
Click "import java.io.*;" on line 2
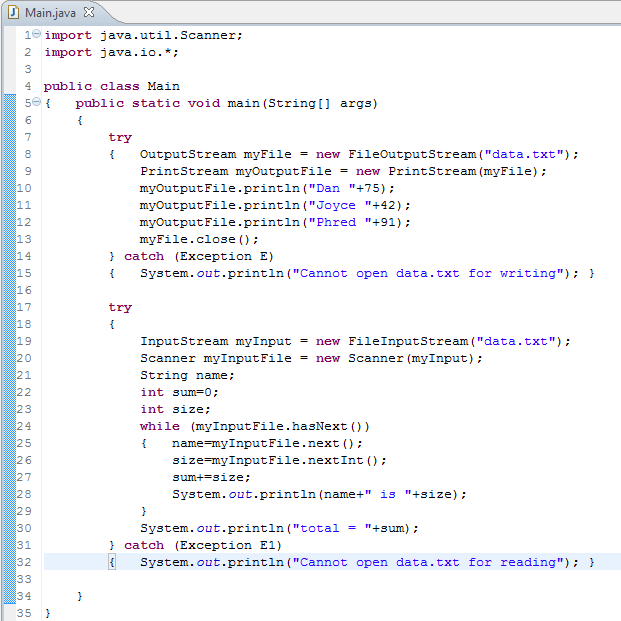click(x=111, y=52)
